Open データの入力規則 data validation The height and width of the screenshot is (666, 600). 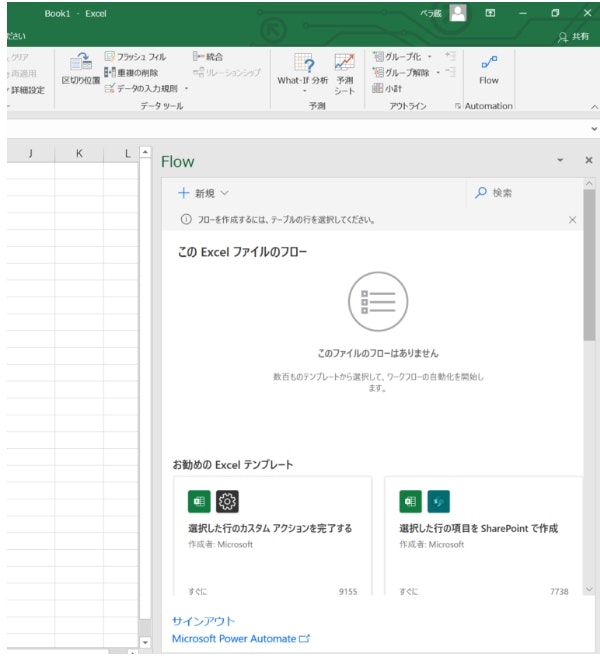pos(141,88)
